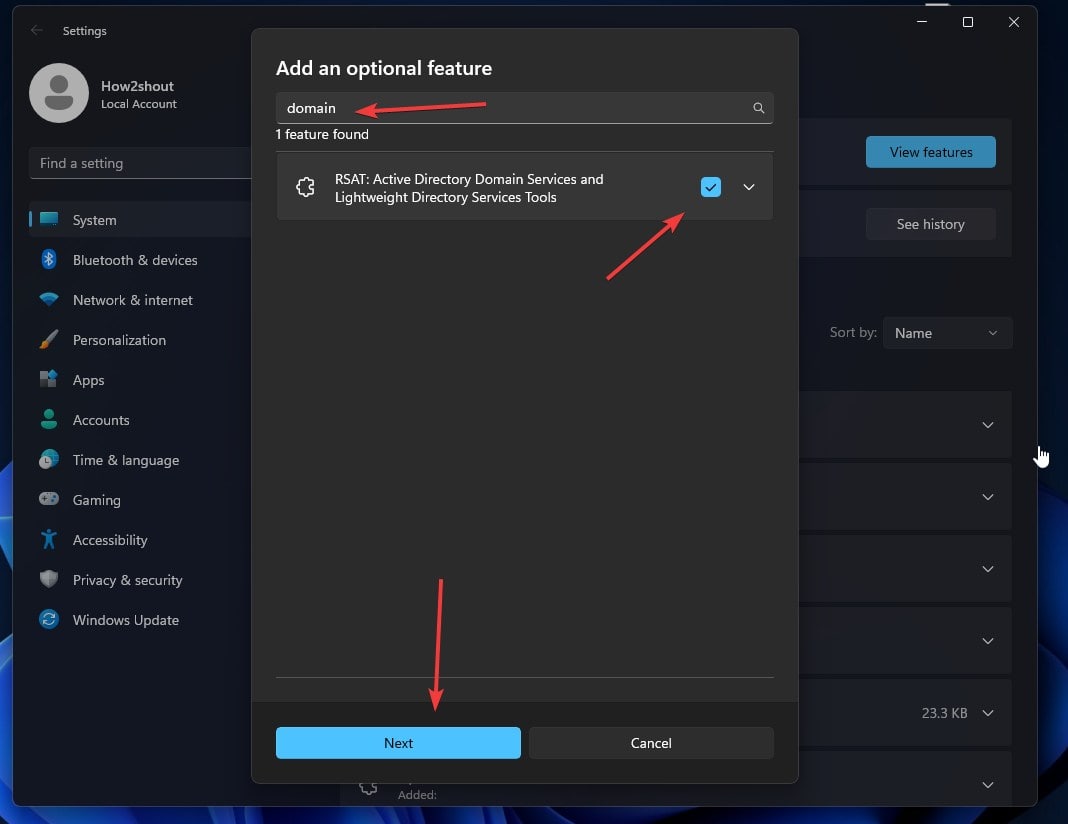Image resolution: width=1068 pixels, height=824 pixels.
Task: Click the Privacy shield icon in sidebar
Action: [48, 579]
